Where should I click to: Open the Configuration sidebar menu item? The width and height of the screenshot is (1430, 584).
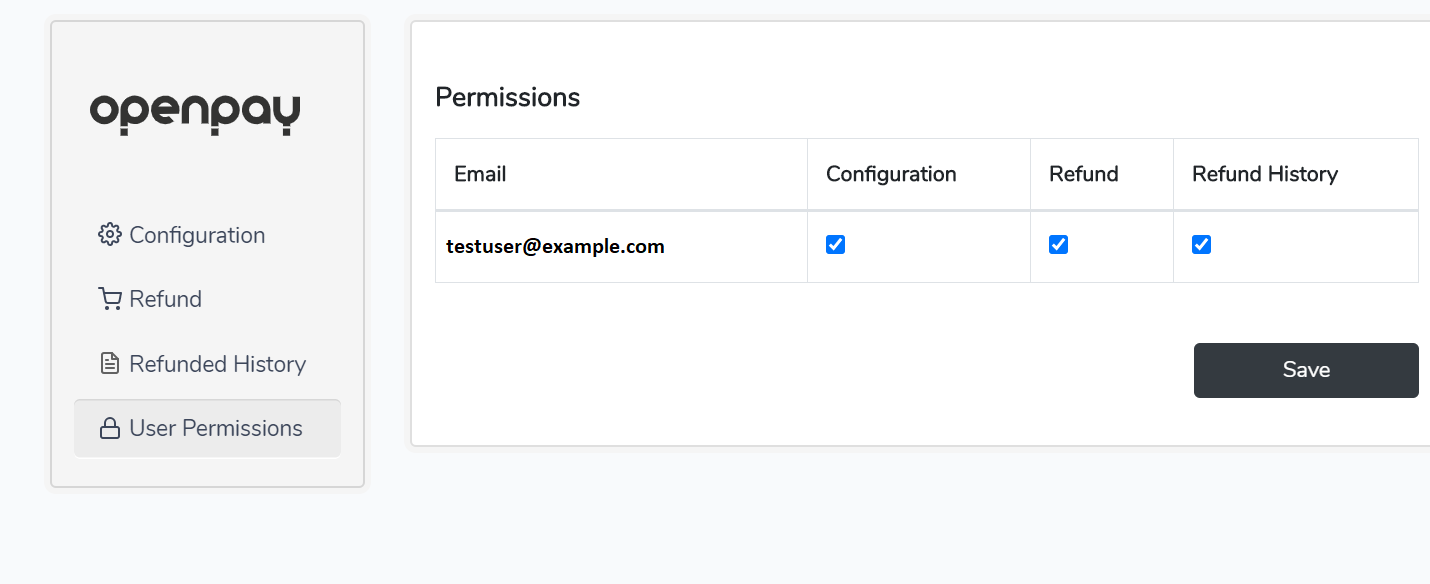tap(197, 235)
